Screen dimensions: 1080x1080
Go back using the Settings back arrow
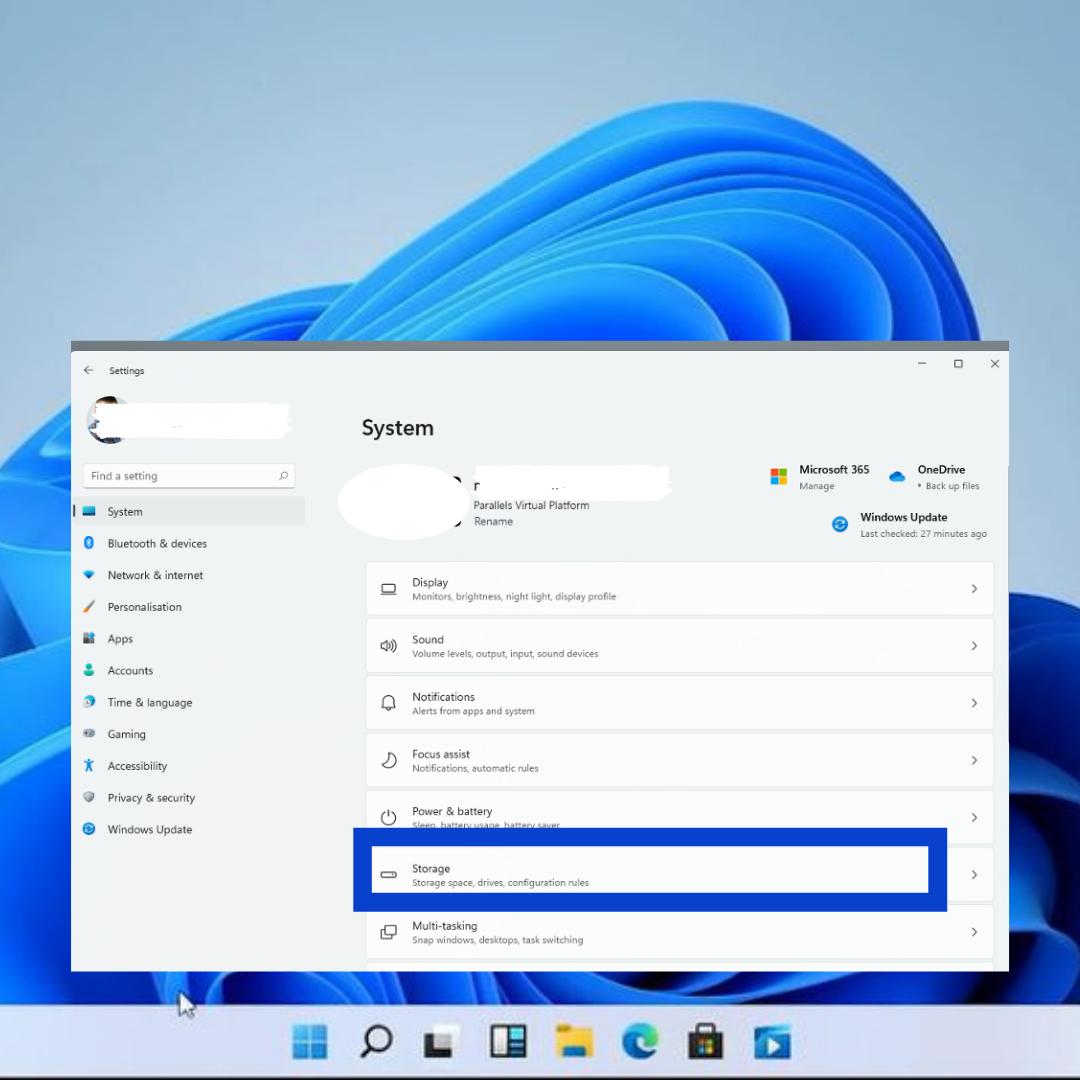tap(88, 370)
